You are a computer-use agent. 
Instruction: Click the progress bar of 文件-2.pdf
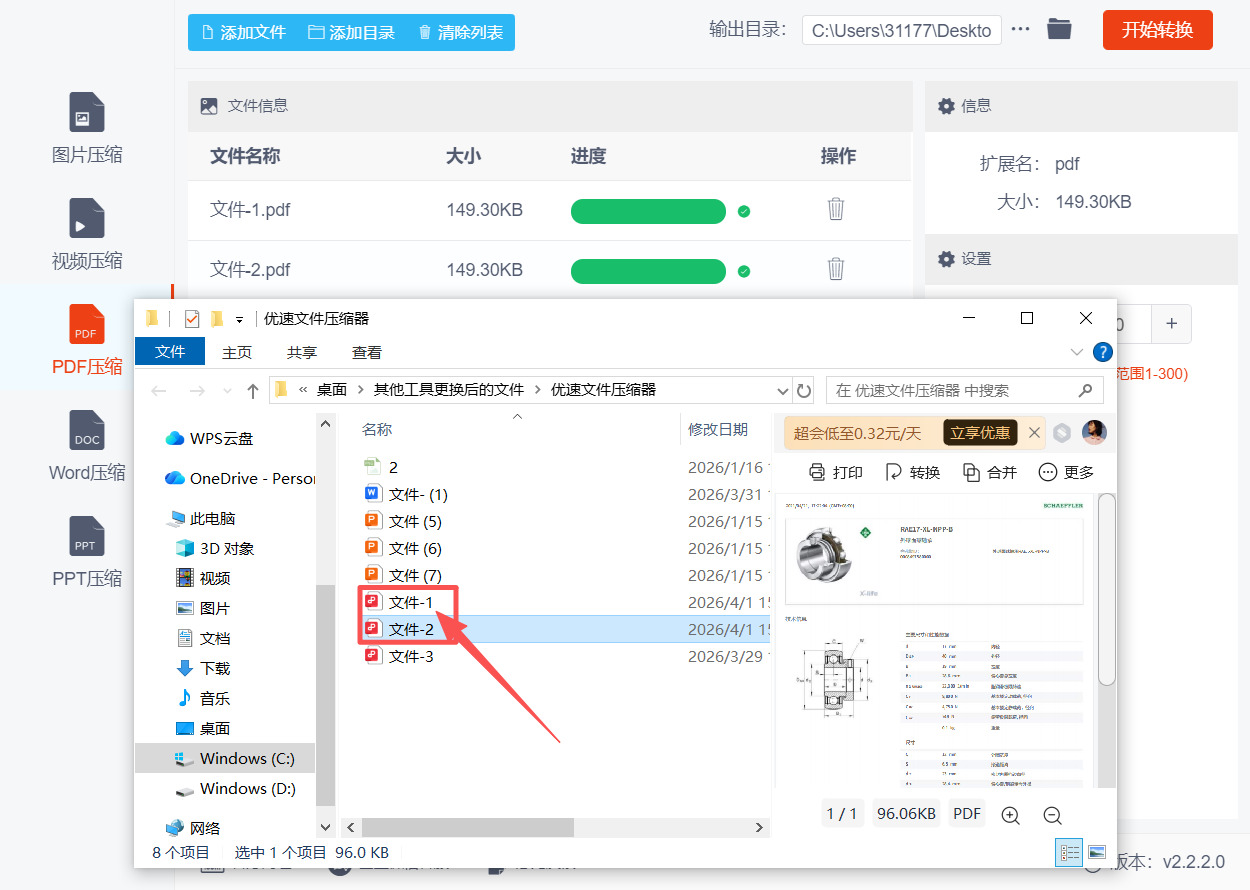pyautogui.click(x=648, y=269)
